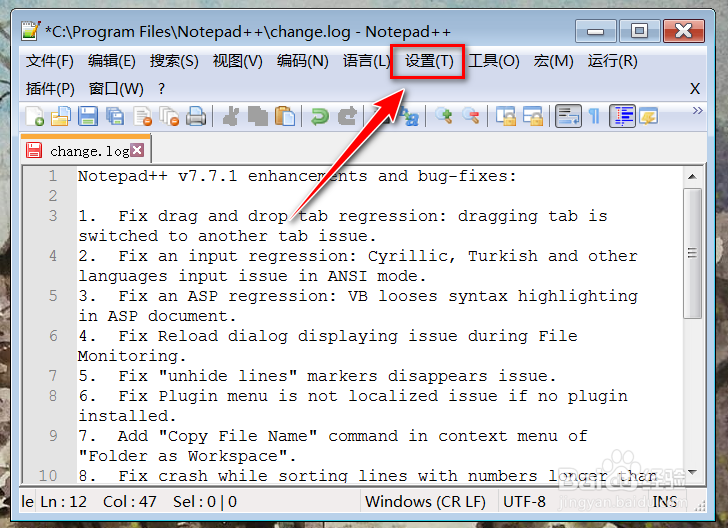Open the 设置(T) menu

(429, 61)
